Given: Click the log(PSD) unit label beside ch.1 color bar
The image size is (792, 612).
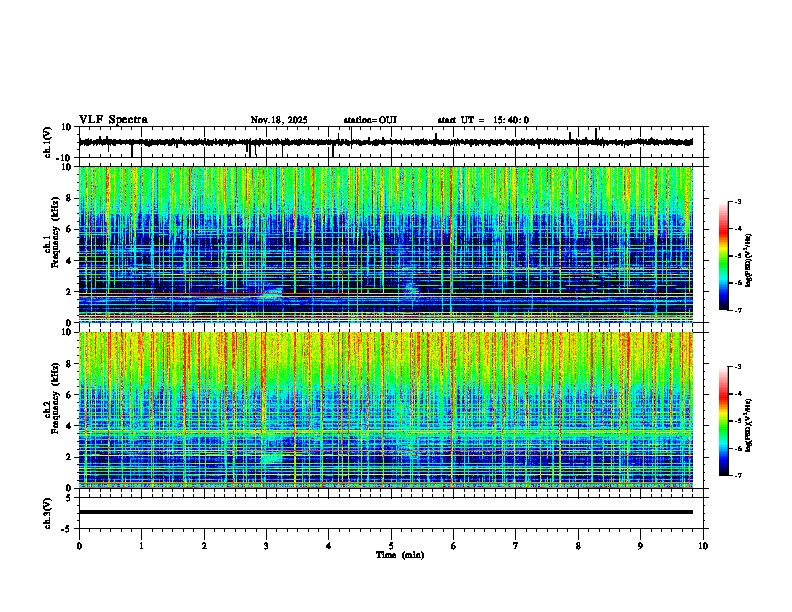Looking at the screenshot, I should click(748, 261).
